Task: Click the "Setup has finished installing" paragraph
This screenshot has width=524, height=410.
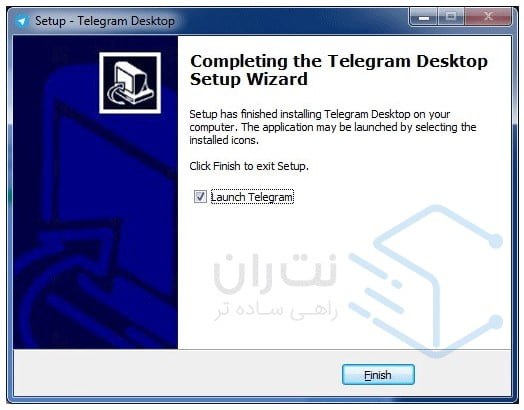Action: point(333,127)
